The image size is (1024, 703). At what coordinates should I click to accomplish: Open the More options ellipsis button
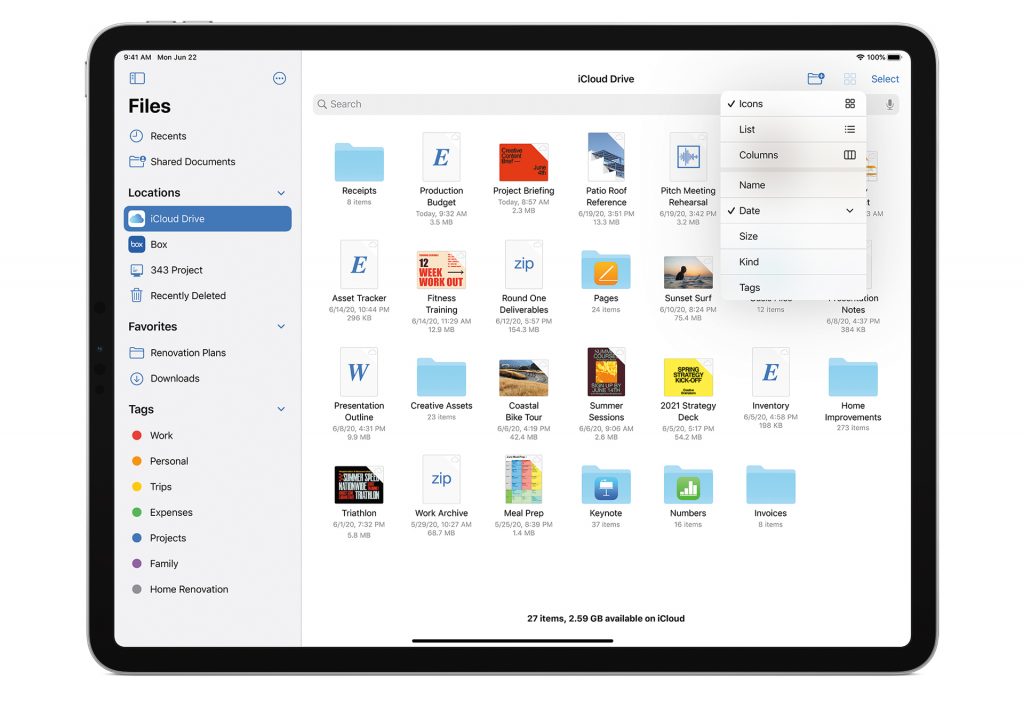pos(280,78)
